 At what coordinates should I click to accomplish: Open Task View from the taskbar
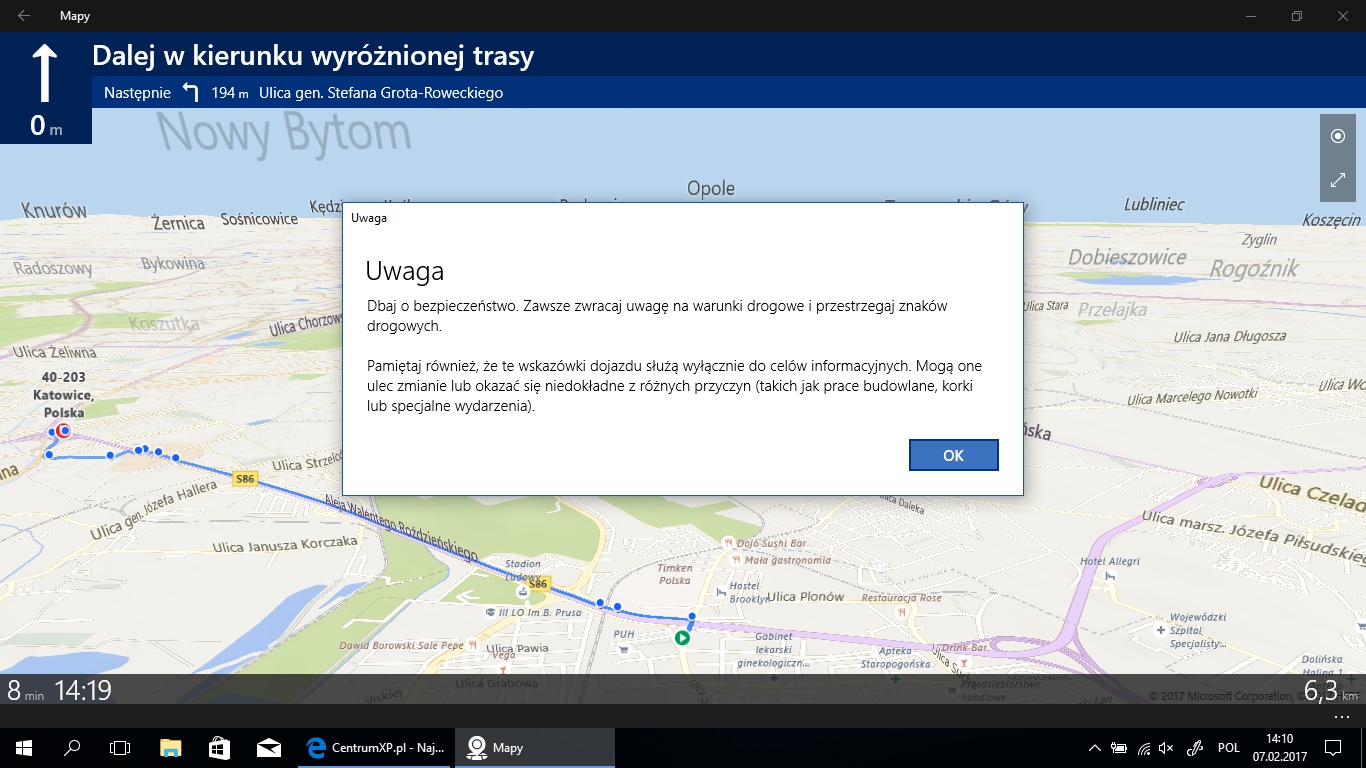tap(120, 747)
